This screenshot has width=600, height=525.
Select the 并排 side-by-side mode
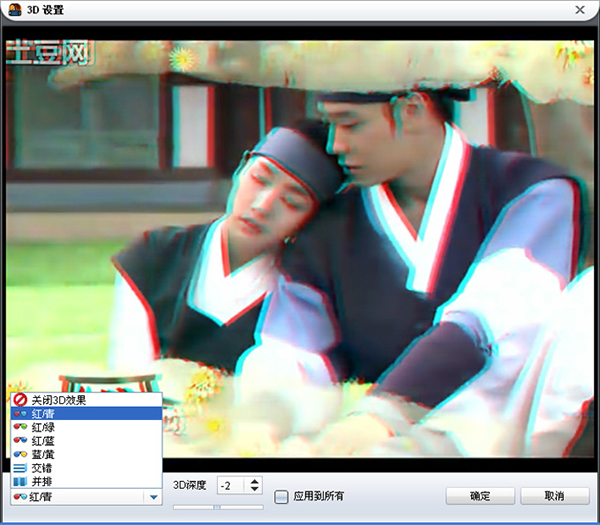coord(86,481)
